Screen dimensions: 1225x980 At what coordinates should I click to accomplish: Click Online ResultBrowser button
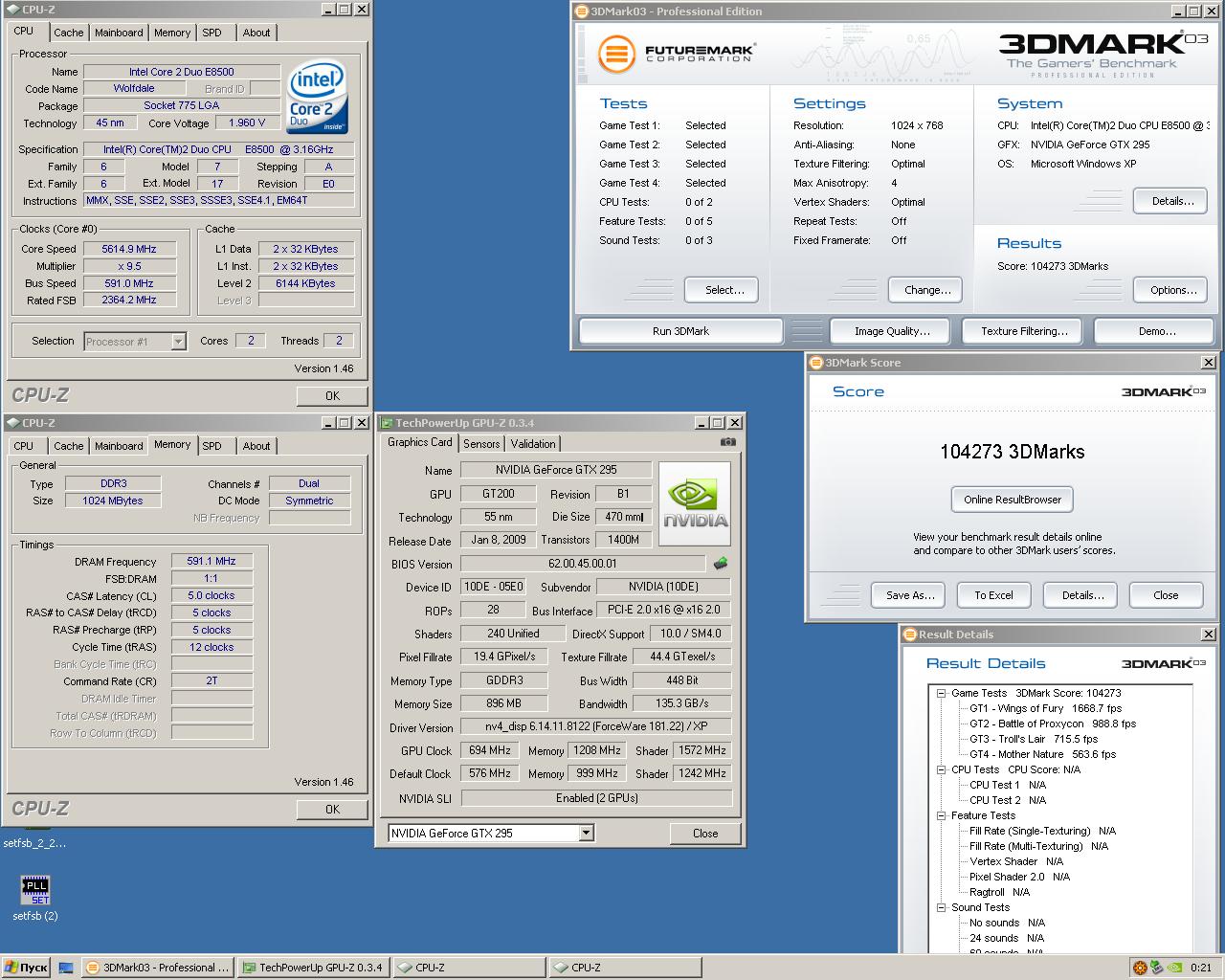(x=1013, y=500)
